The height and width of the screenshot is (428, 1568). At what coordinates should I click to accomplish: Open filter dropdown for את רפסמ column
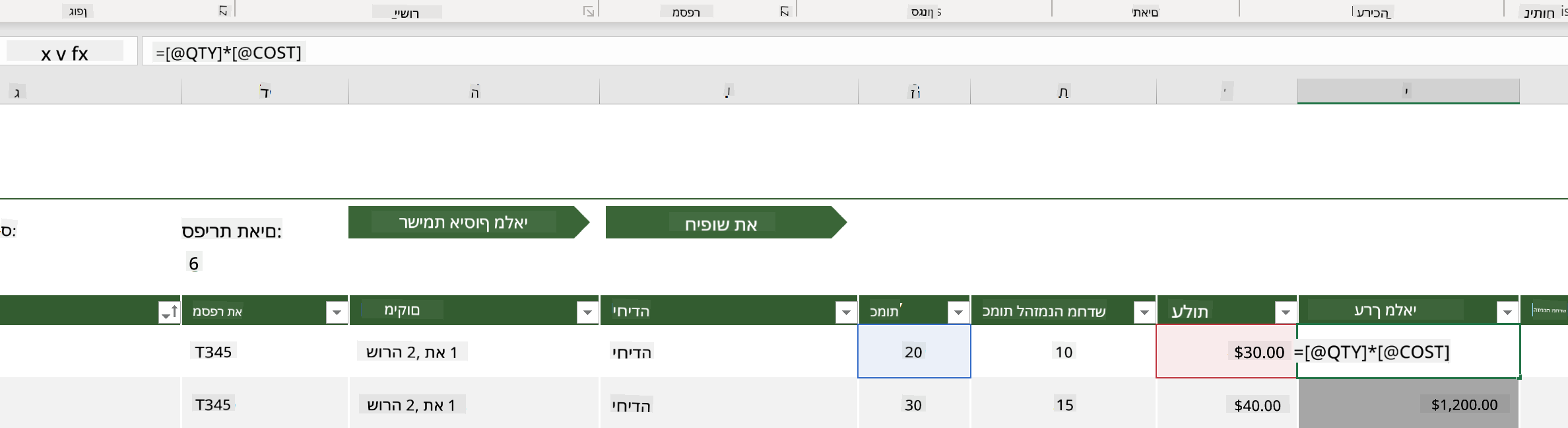(337, 312)
